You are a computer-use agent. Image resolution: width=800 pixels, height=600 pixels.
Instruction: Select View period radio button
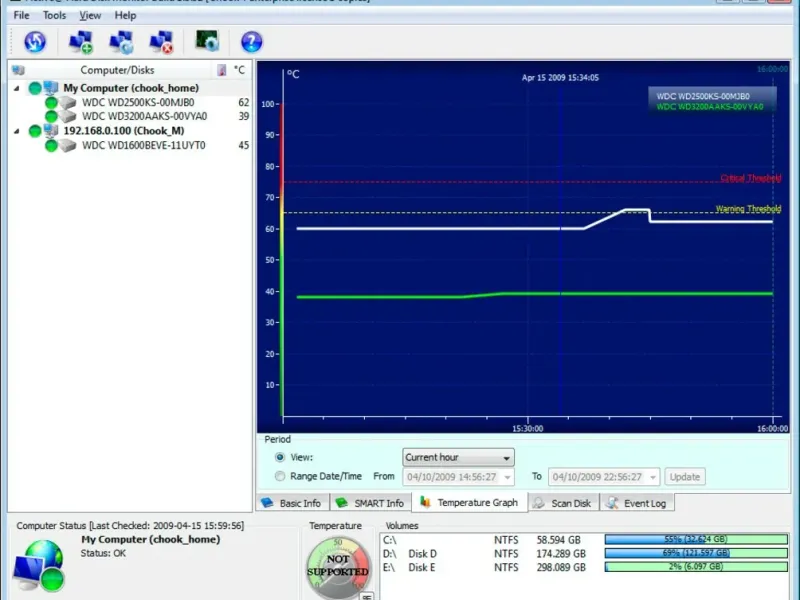[280, 457]
